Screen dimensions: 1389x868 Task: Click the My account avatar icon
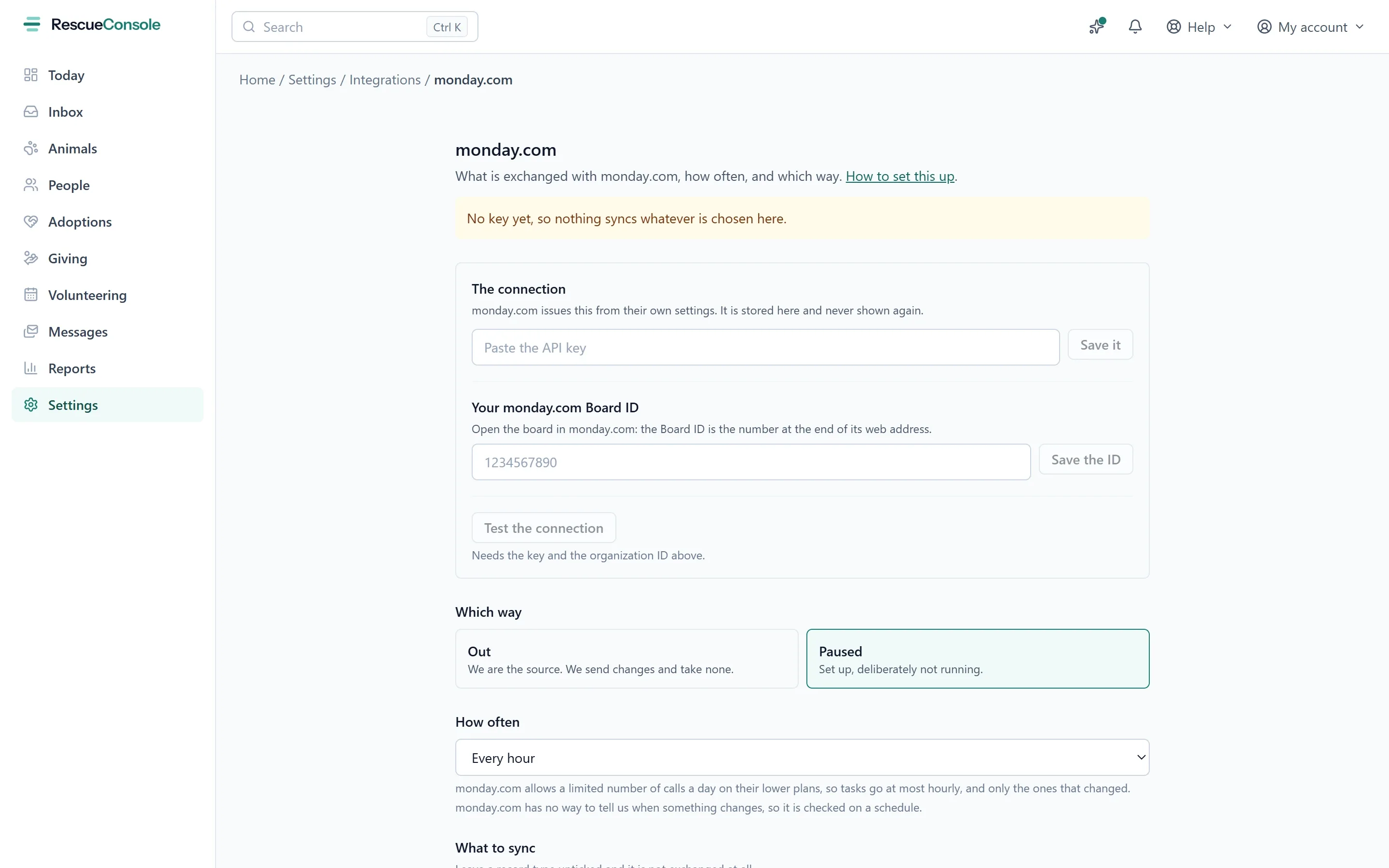coord(1264,27)
